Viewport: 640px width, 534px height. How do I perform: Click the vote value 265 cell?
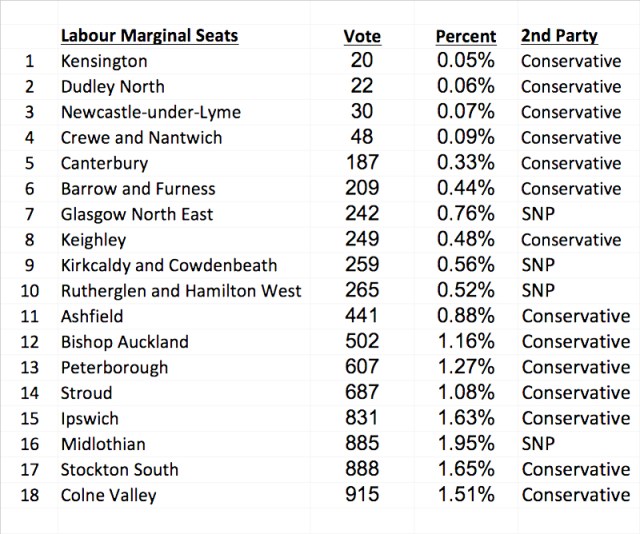(361, 290)
